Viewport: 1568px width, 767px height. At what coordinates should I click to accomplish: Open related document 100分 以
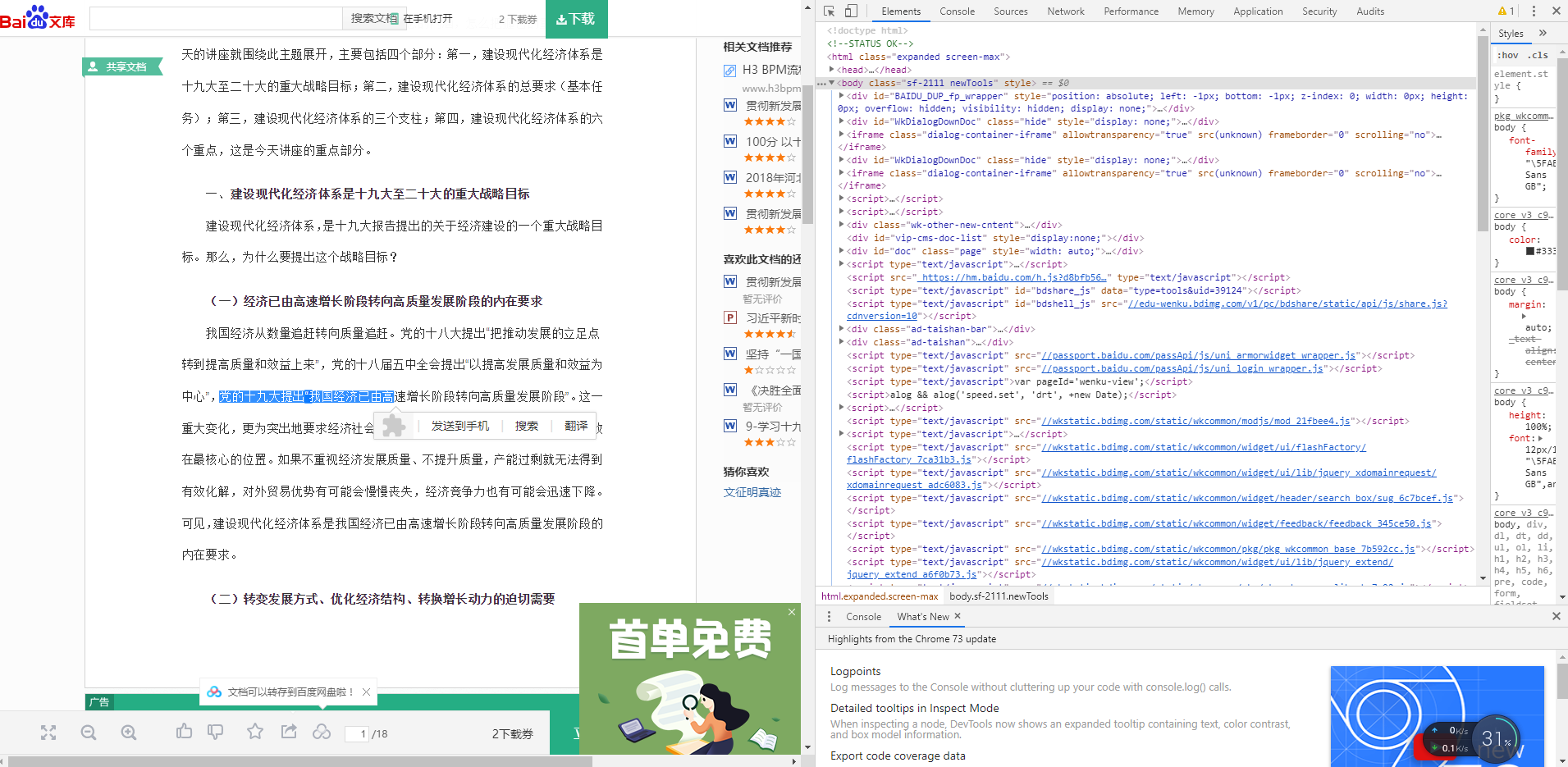click(773, 141)
